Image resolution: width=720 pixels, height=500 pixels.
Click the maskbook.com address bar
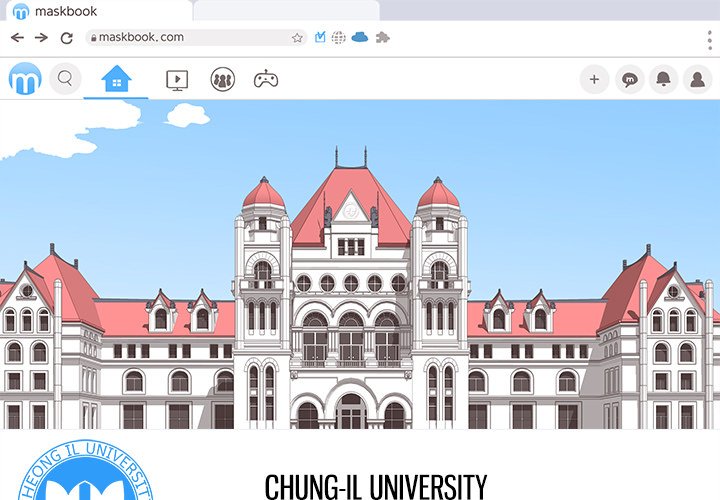tap(190, 37)
